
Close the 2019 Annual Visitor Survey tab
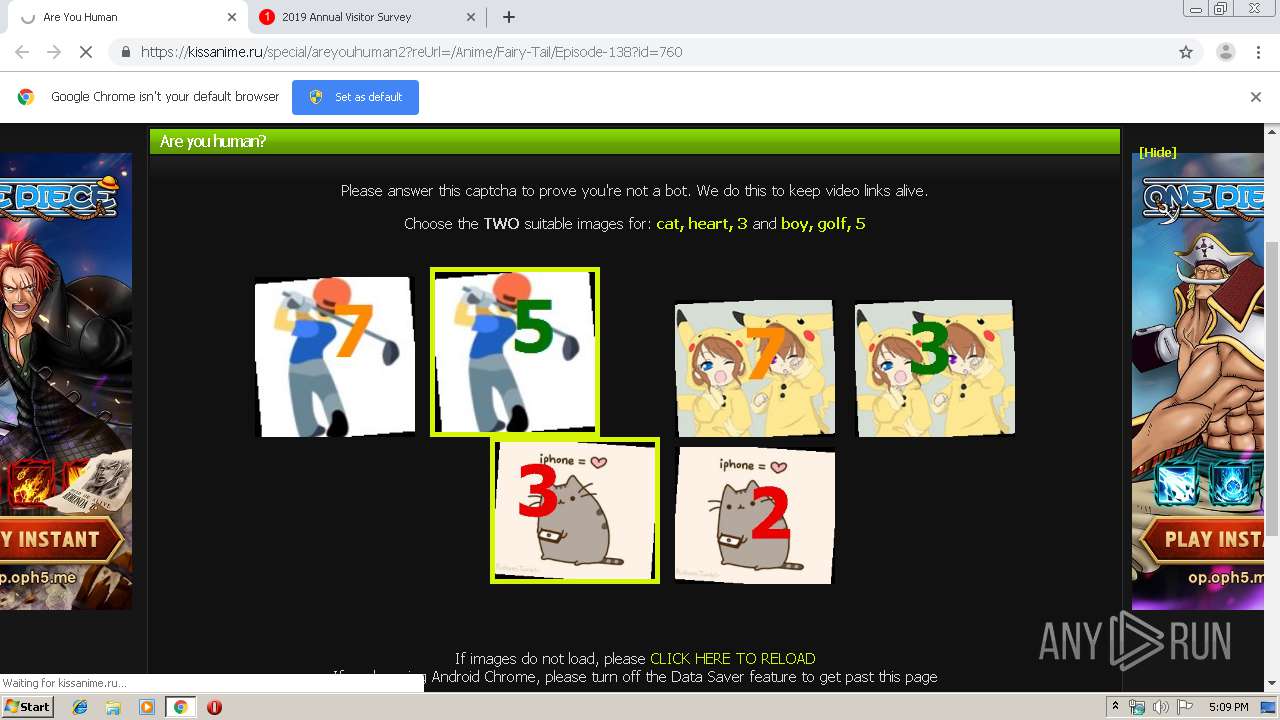471,17
